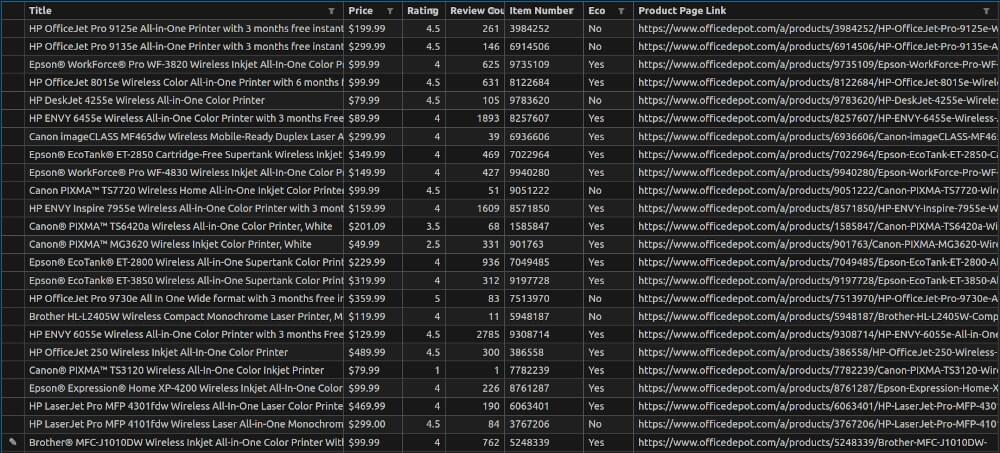The image size is (1000, 453).
Task: Select the Epson WorkForce Pro WF-3820 title cell
Action: point(185,64)
